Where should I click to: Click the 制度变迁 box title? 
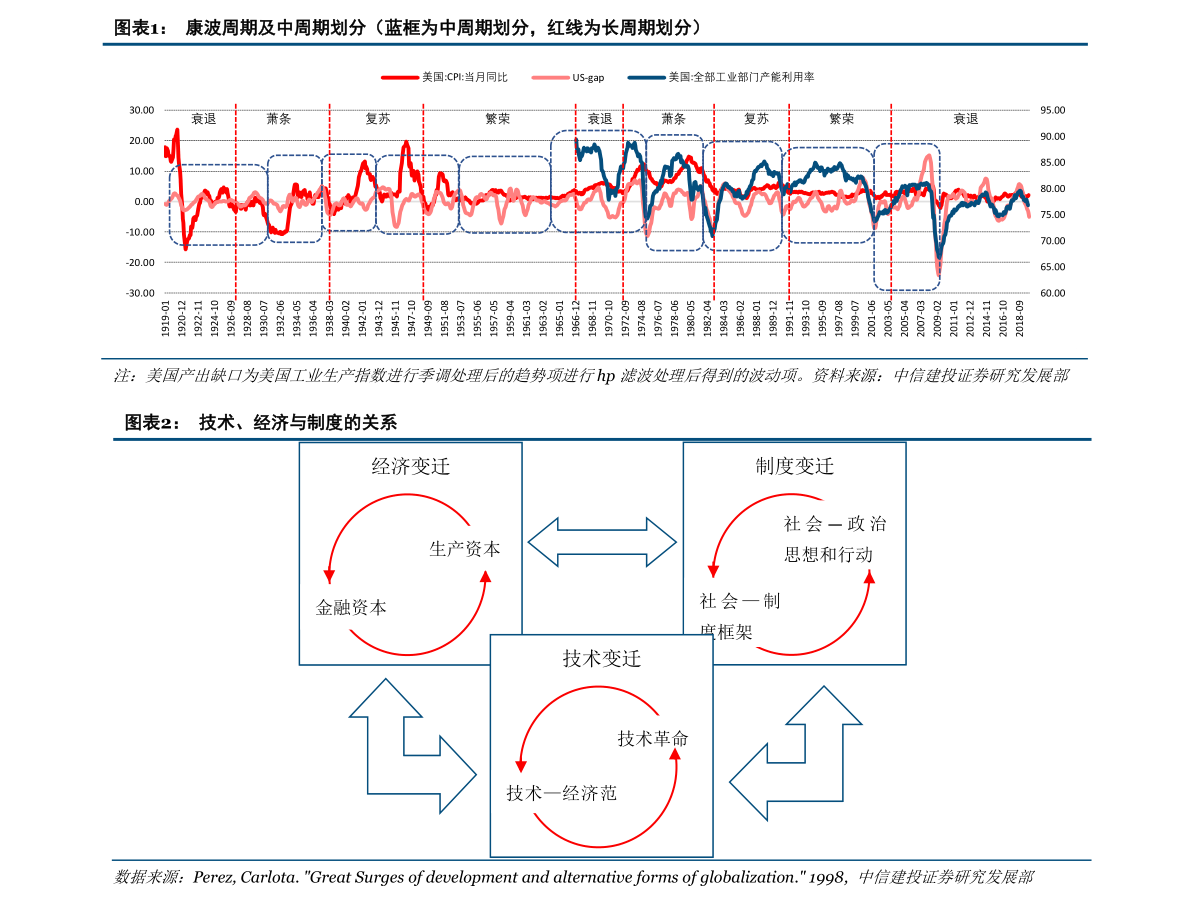pyautogui.click(x=794, y=466)
